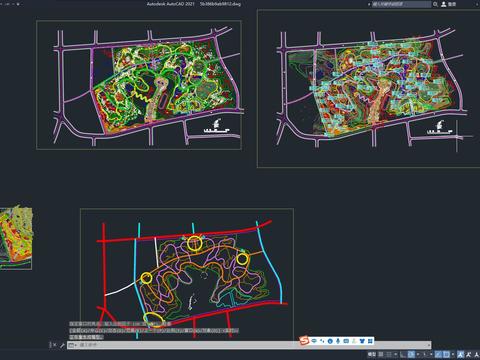Expand the command line history arrow at right end

pos(429,345)
